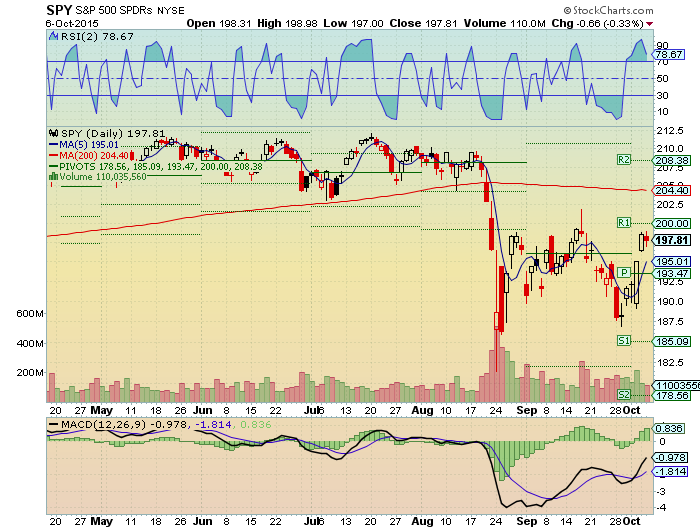Click the 185.09 S1 price tag

671,342
